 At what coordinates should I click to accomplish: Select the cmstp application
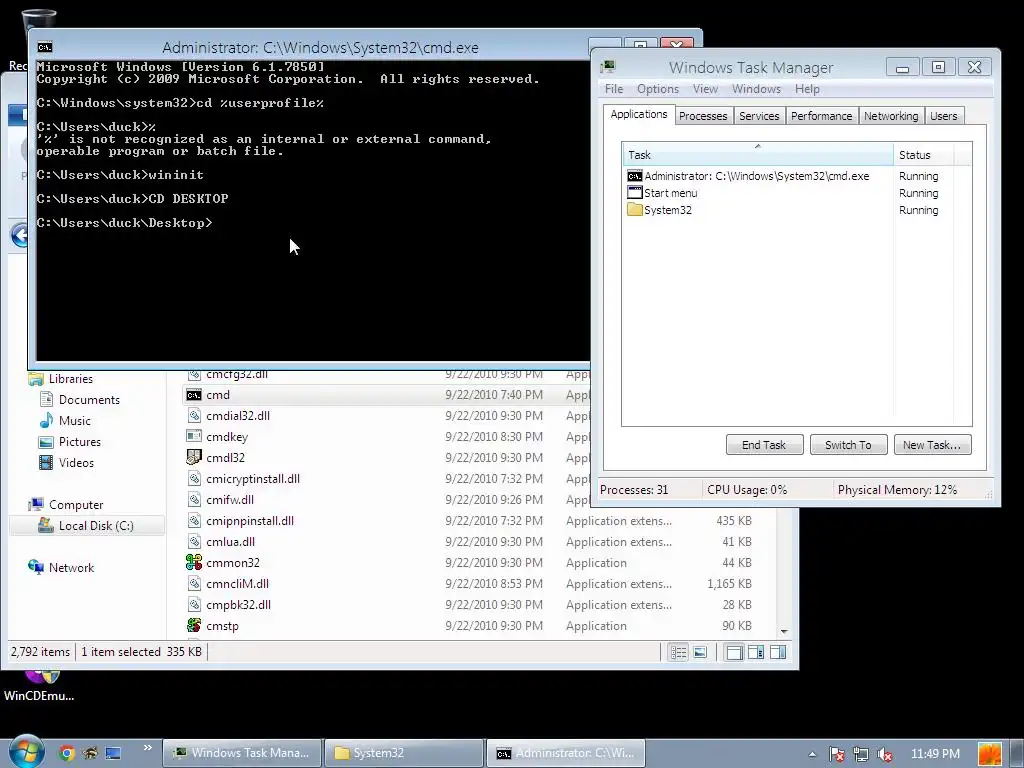222,626
